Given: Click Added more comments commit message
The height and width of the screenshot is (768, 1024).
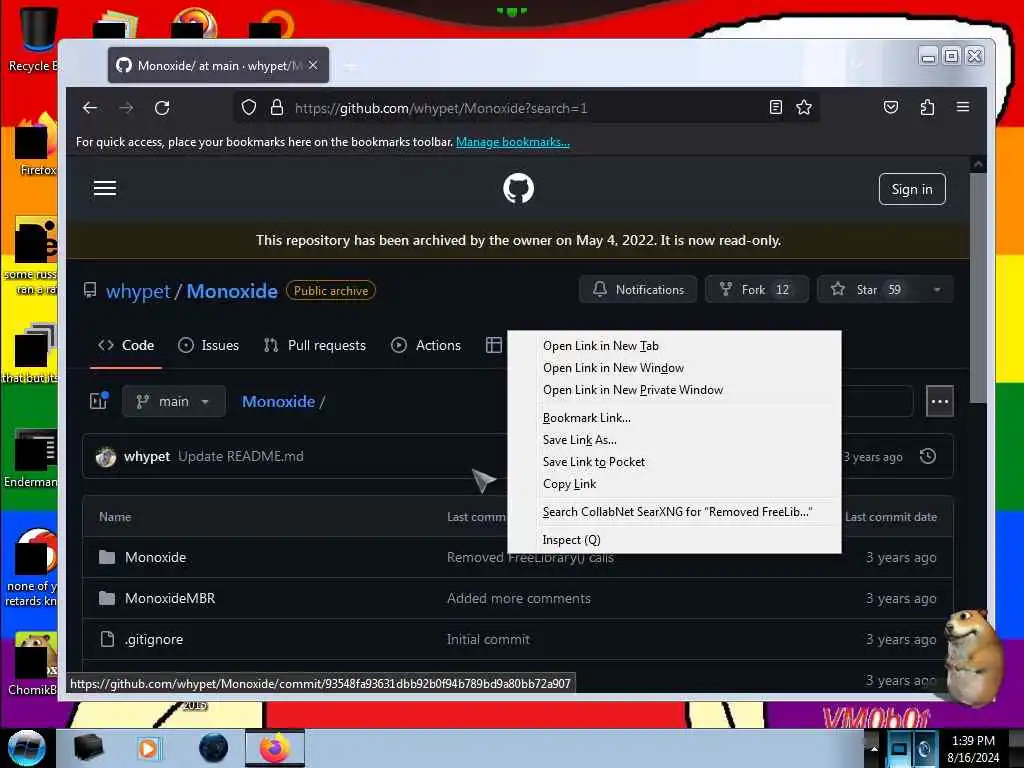Looking at the screenshot, I should 519,598.
